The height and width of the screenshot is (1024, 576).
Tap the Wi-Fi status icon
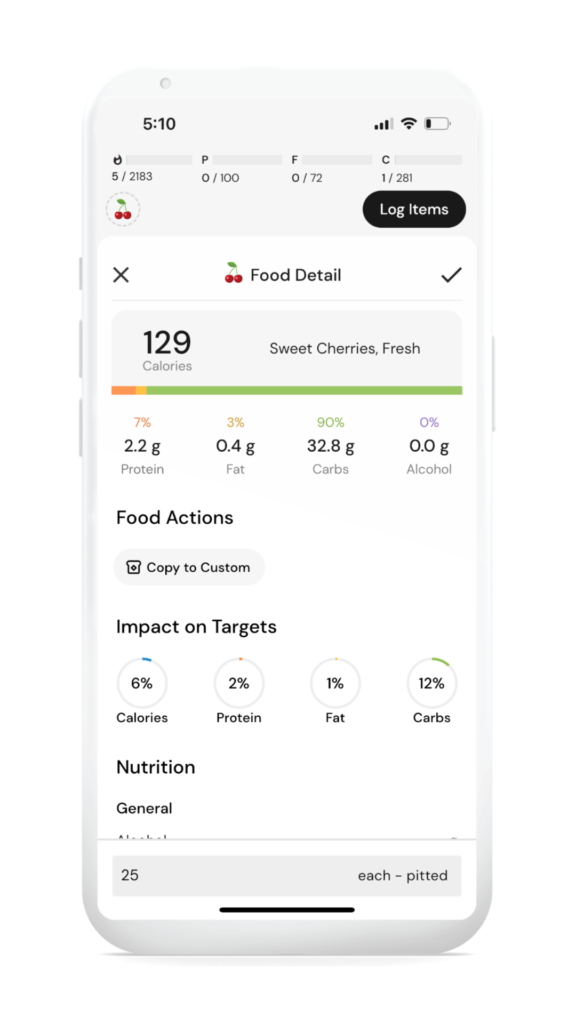click(409, 123)
